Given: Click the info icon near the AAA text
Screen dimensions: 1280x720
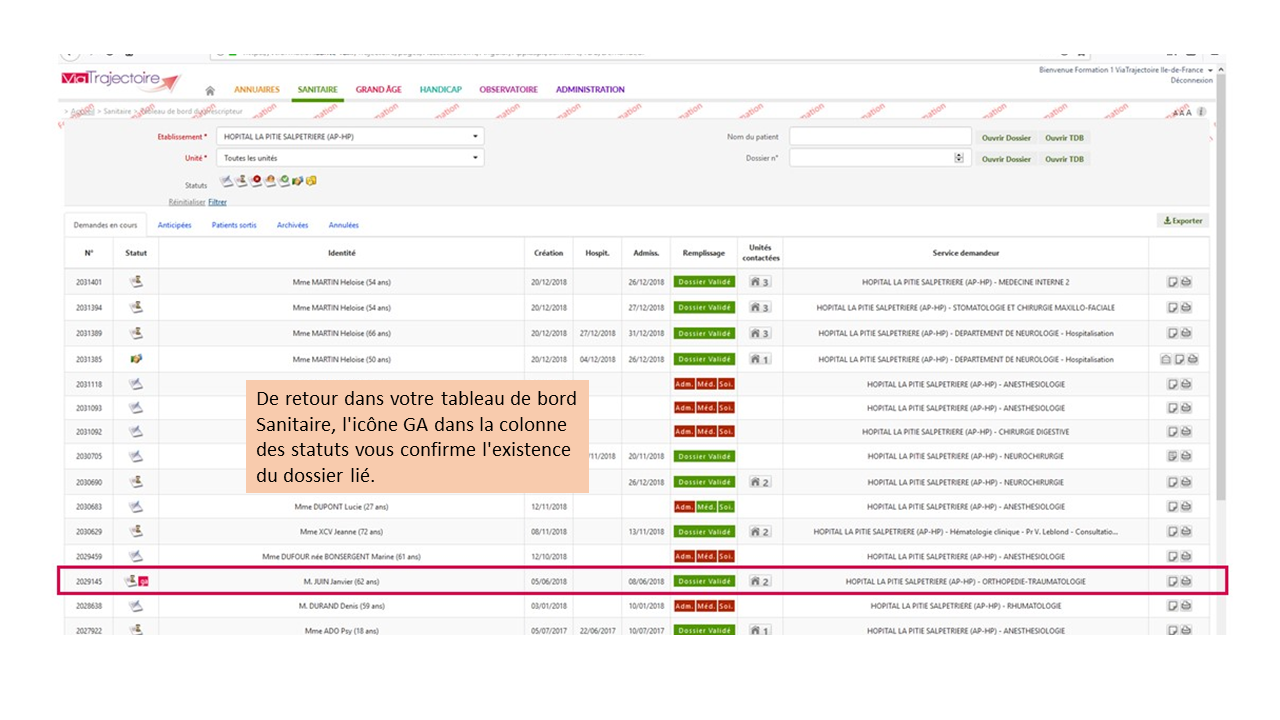Looking at the screenshot, I should 1201,112.
